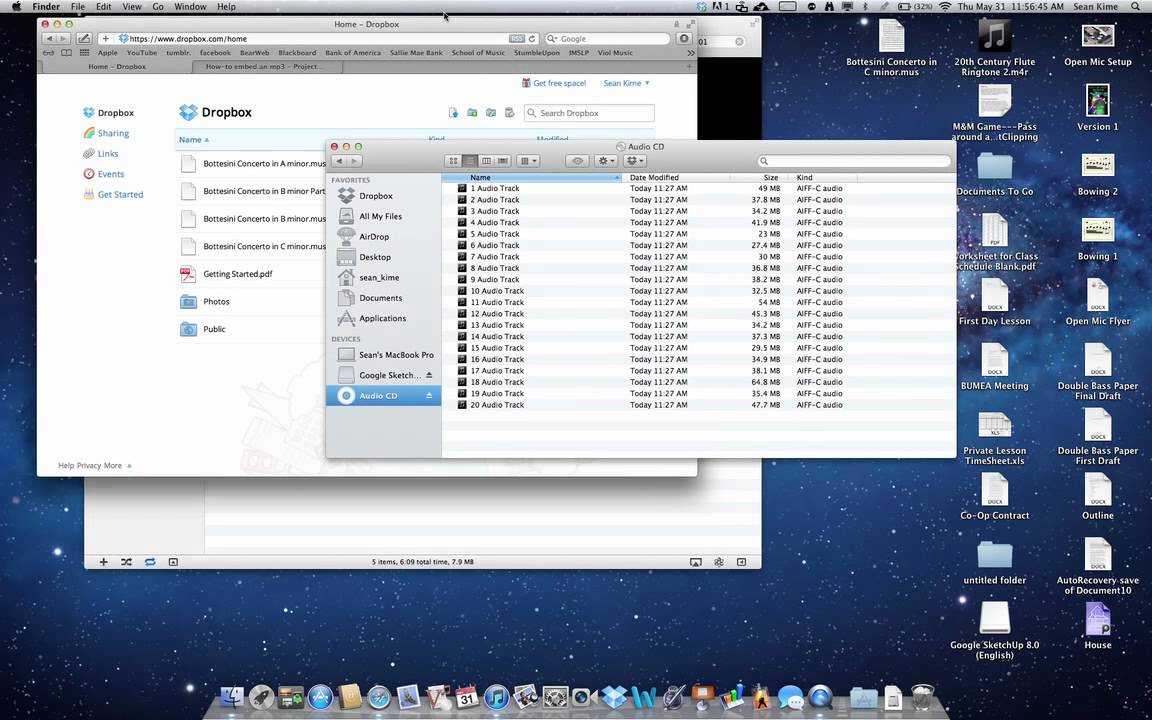Go back in the Audio CD Finder window

[x=339, y=161]
